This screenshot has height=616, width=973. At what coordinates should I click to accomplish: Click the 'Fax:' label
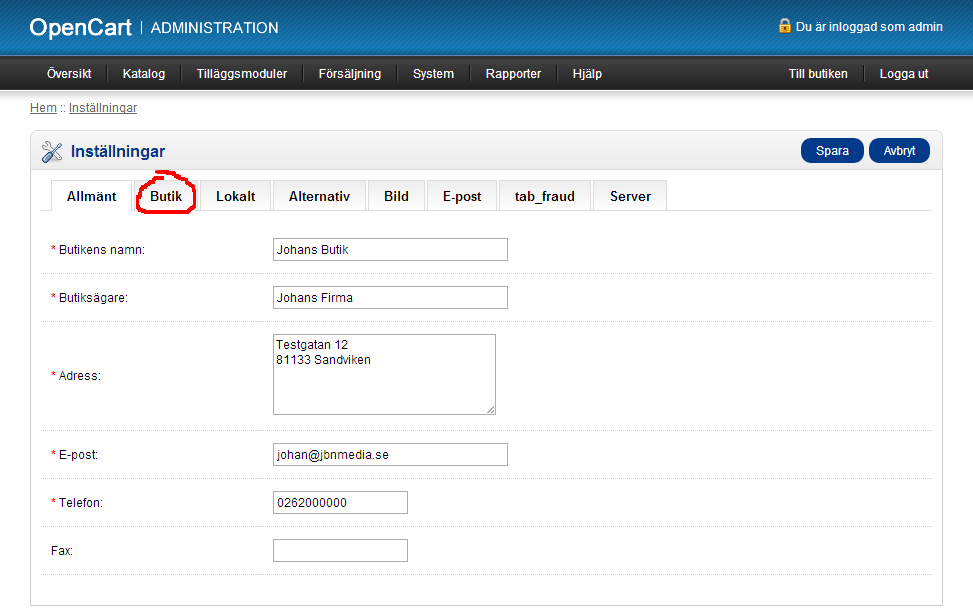[62, 551]
